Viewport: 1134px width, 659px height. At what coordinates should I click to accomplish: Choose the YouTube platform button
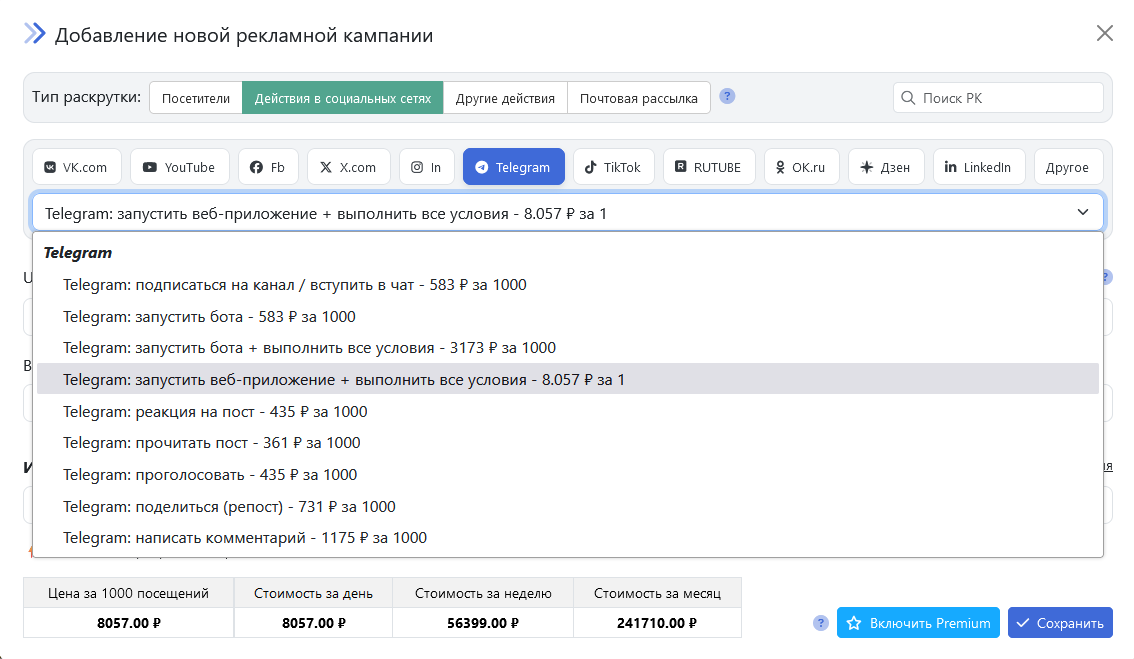click(x=180, y=167)
